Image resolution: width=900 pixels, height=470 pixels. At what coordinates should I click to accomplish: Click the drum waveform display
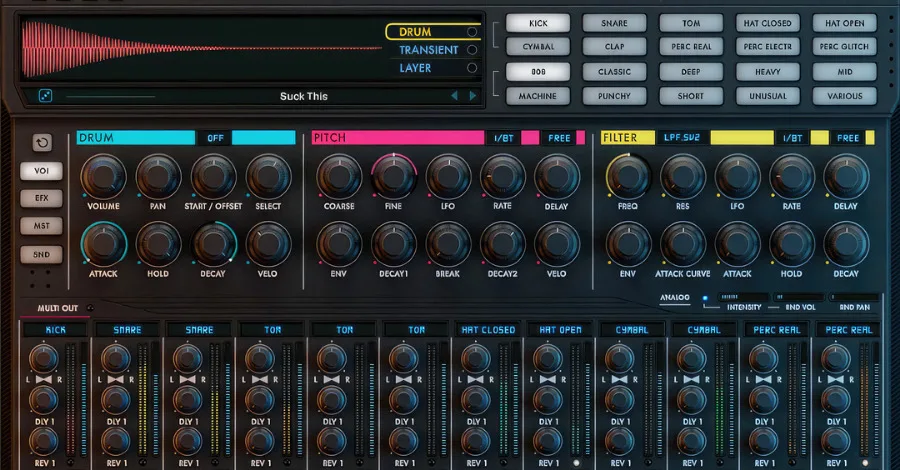tap(201, 49)
